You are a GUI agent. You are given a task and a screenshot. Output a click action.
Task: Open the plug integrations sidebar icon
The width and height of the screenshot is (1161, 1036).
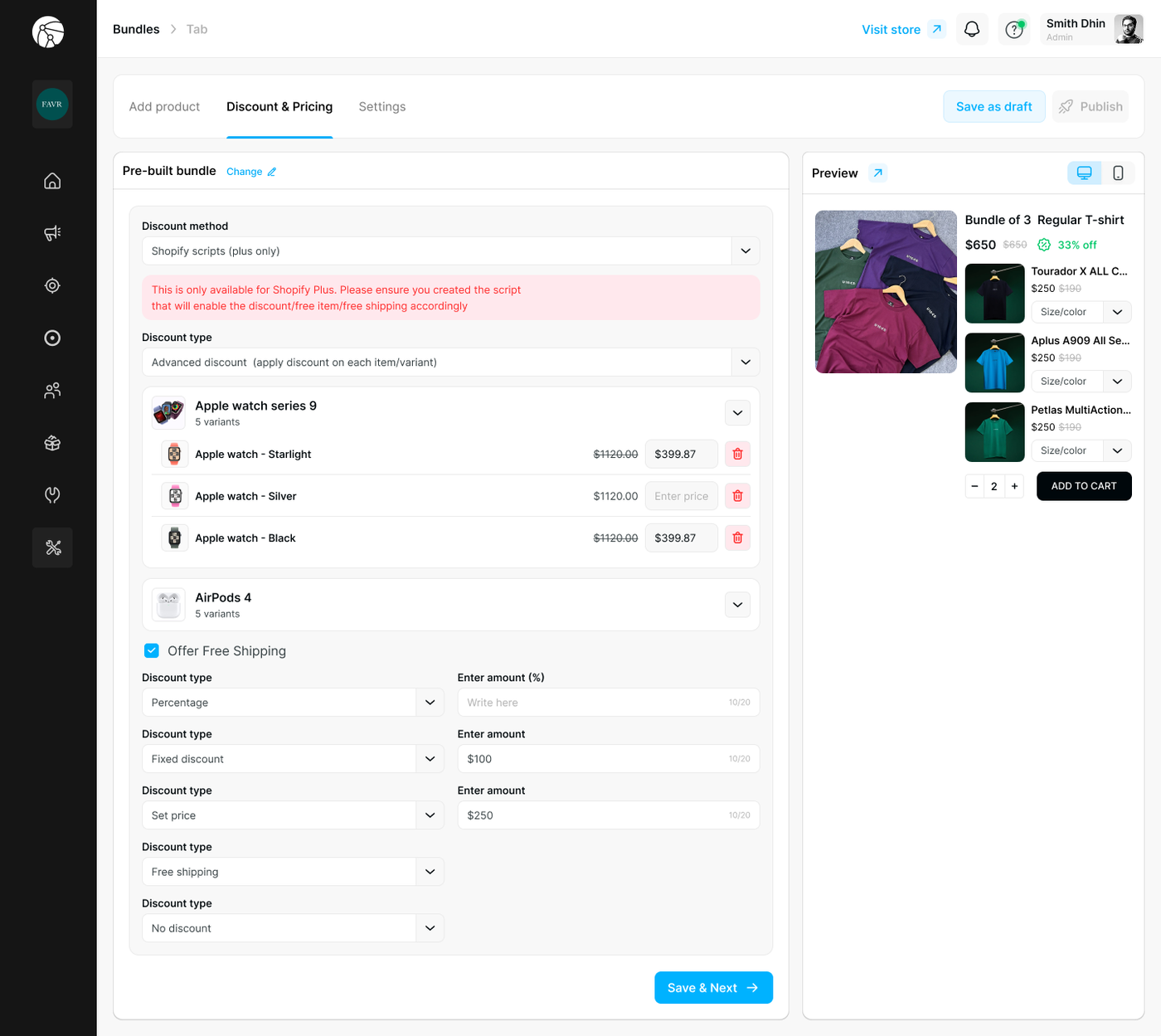[x=52, y=495]
